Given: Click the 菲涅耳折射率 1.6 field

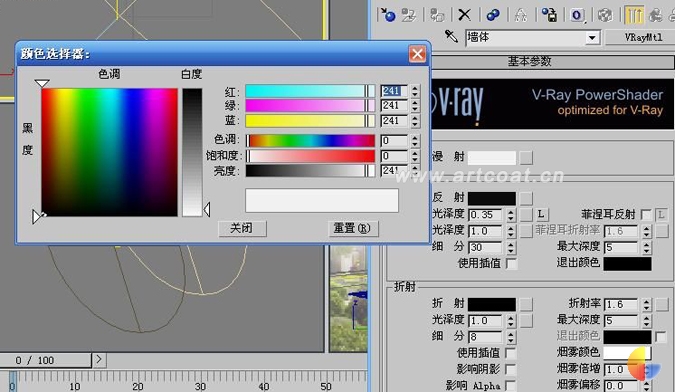Looking at the screenshot, I should coord(621,231).
